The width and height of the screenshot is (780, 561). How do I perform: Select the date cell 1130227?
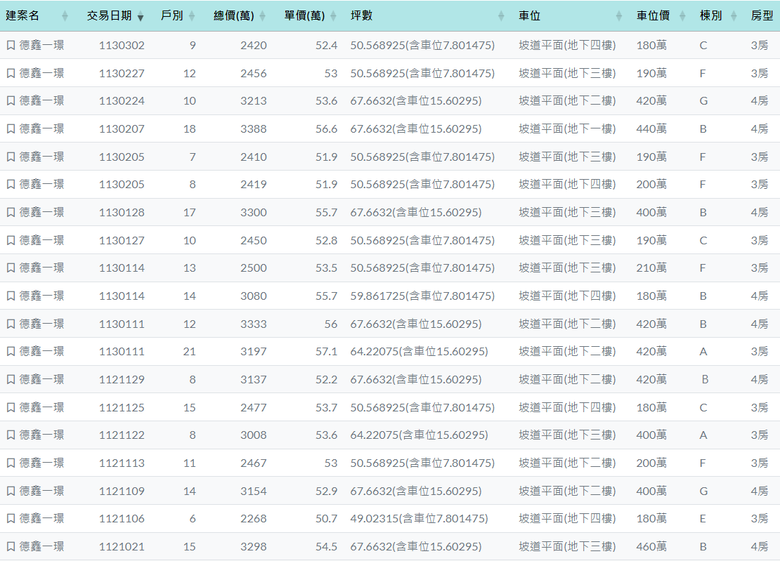pos(122,73)
